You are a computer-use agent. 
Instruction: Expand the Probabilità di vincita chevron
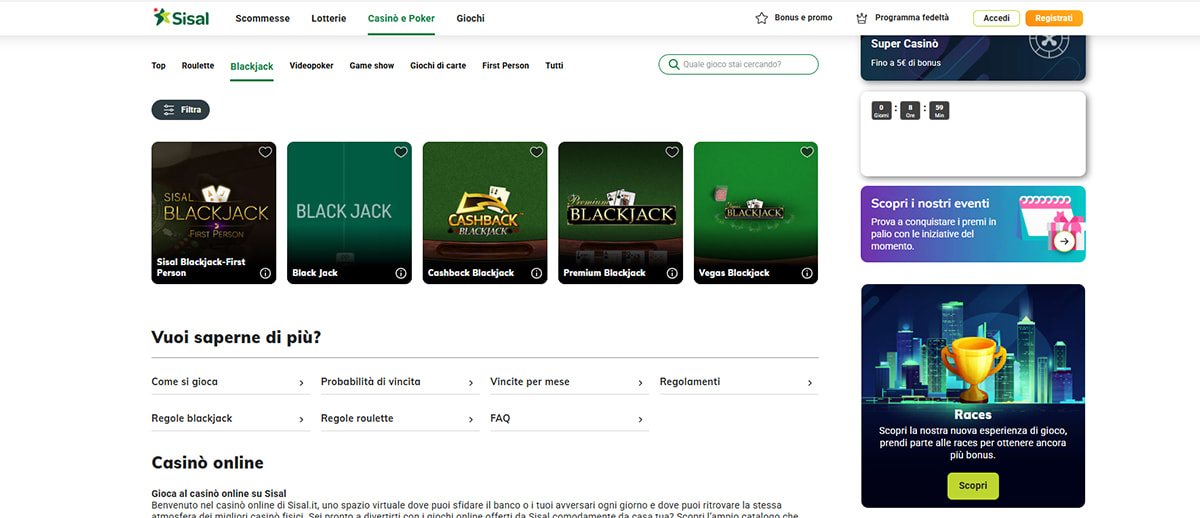(x=471, y=383)
